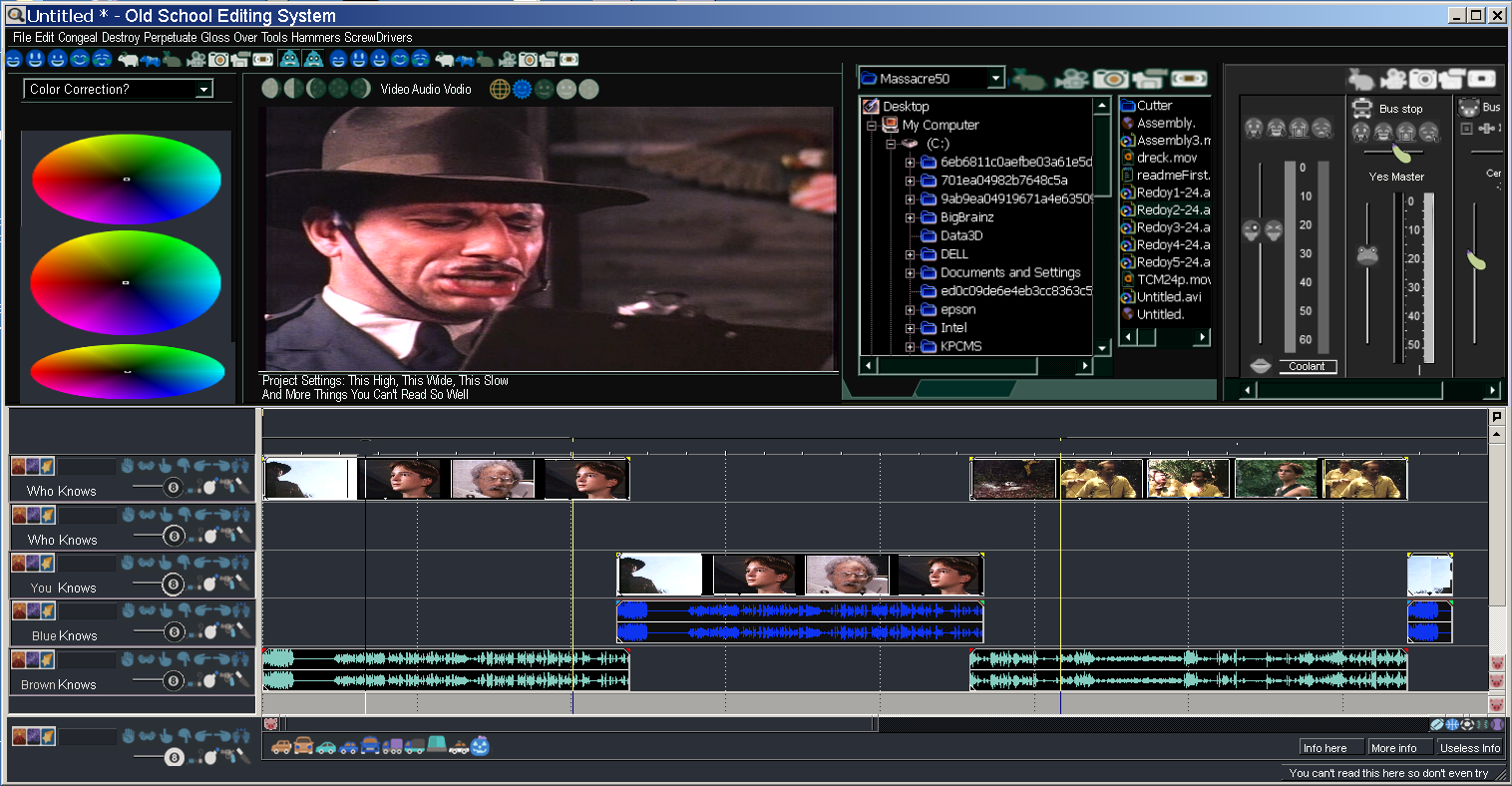Expand the KPCMS folder

910,346
